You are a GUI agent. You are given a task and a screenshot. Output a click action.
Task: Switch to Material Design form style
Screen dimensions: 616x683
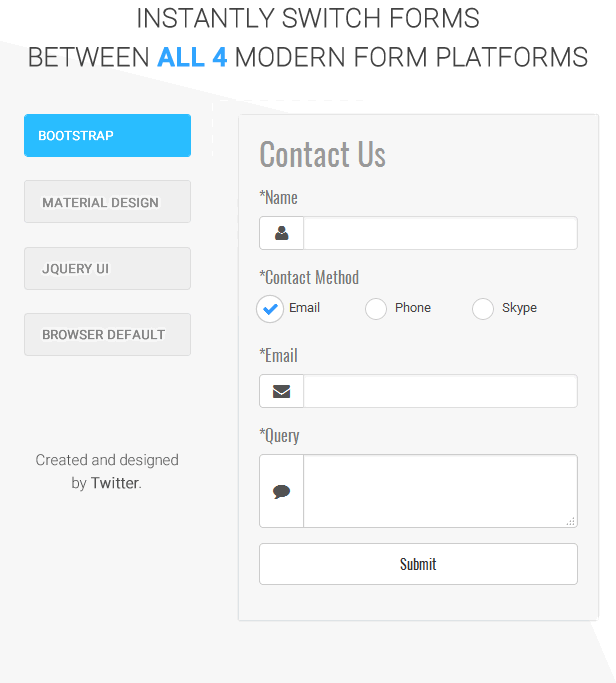coord(107,202)
